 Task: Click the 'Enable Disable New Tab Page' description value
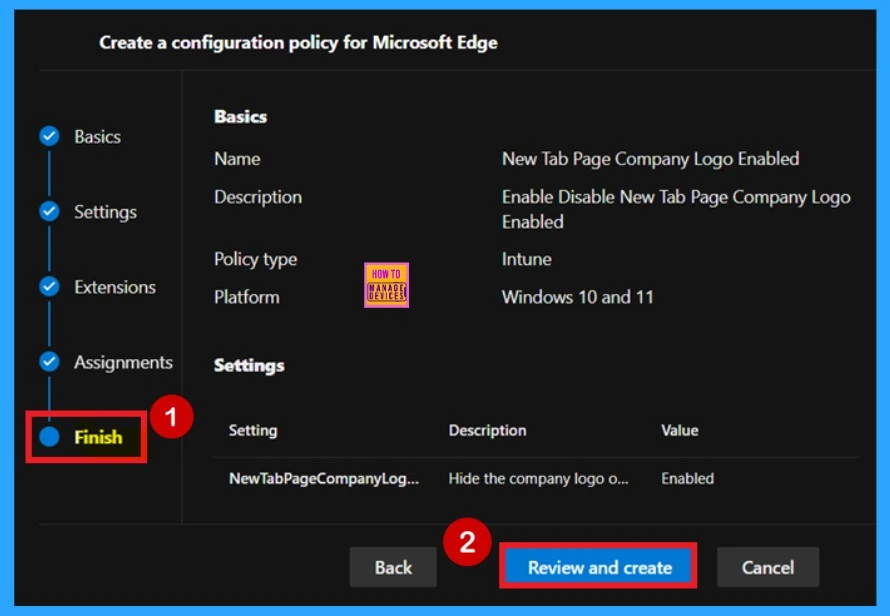coord(675,209)
